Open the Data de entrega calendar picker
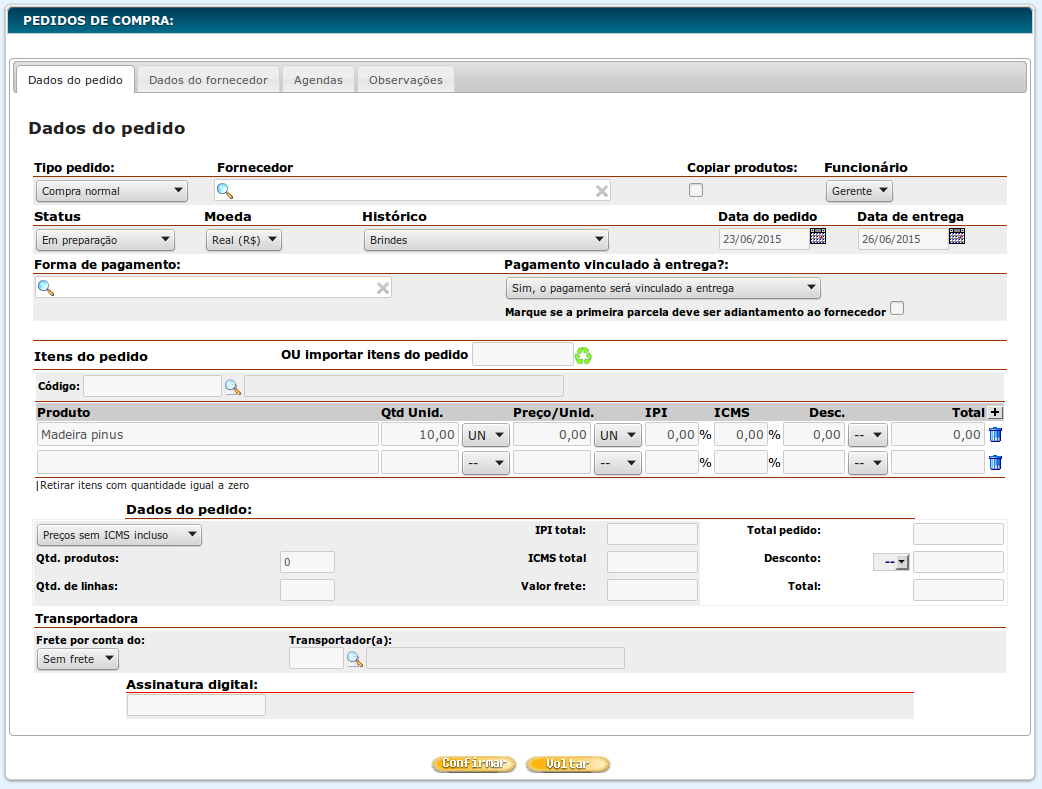1042x789 pixels. 957,237
